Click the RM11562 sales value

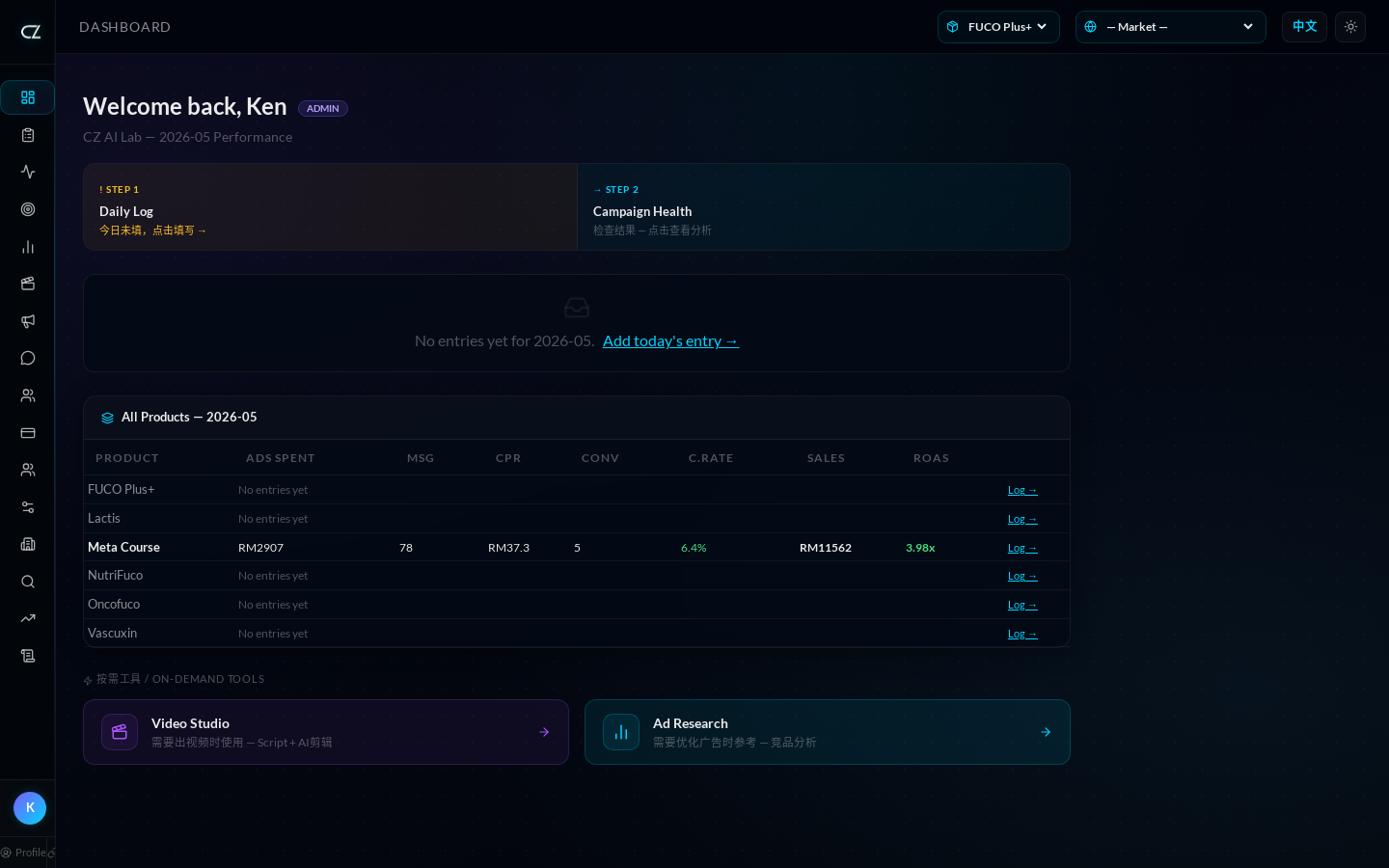(x=826, y=548)
